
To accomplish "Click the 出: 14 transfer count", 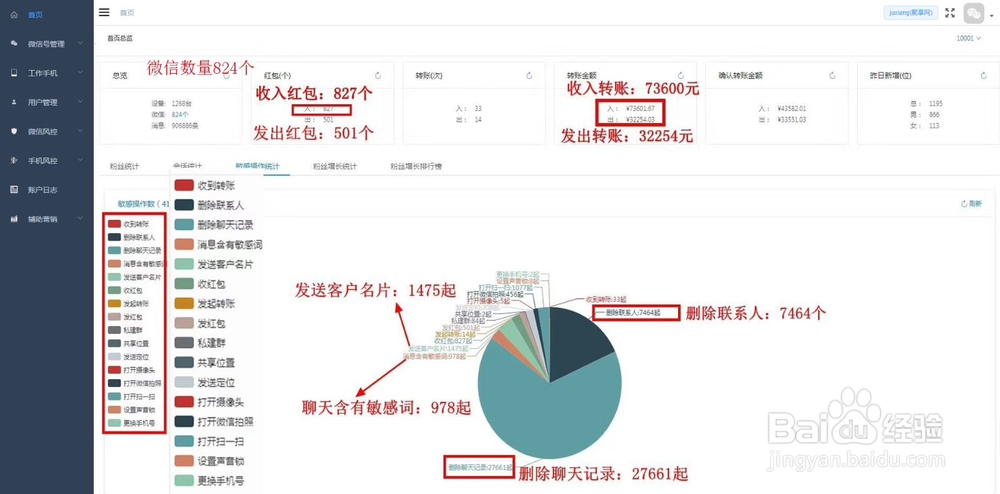I will tap(469, 120).
